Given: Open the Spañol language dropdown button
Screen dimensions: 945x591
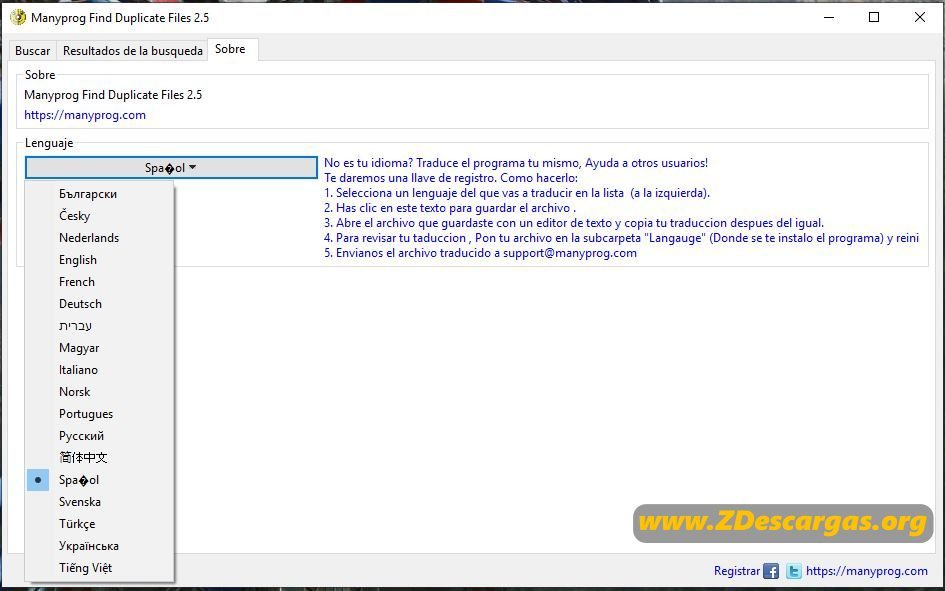Looking at the screenshot, I should tap(171, 167).
